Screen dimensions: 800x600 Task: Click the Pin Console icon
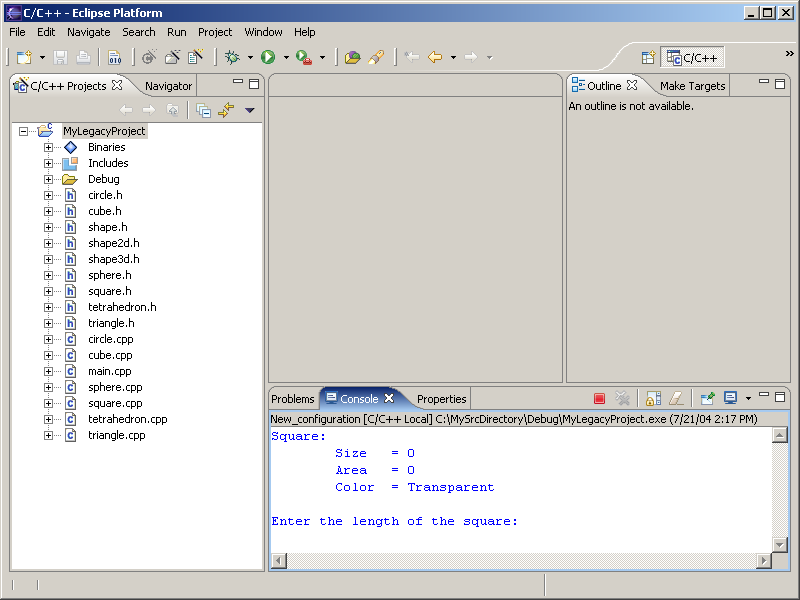(x=707, y=399)
